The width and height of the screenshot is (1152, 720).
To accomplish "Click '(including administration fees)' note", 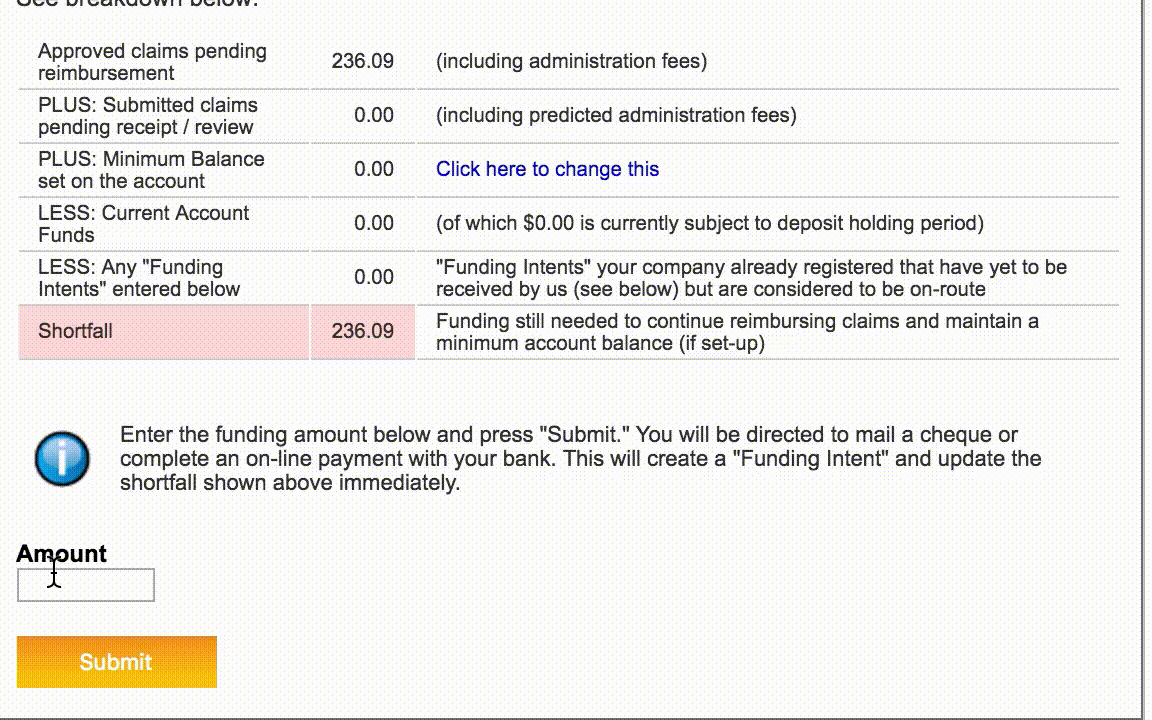I will 572,61.
